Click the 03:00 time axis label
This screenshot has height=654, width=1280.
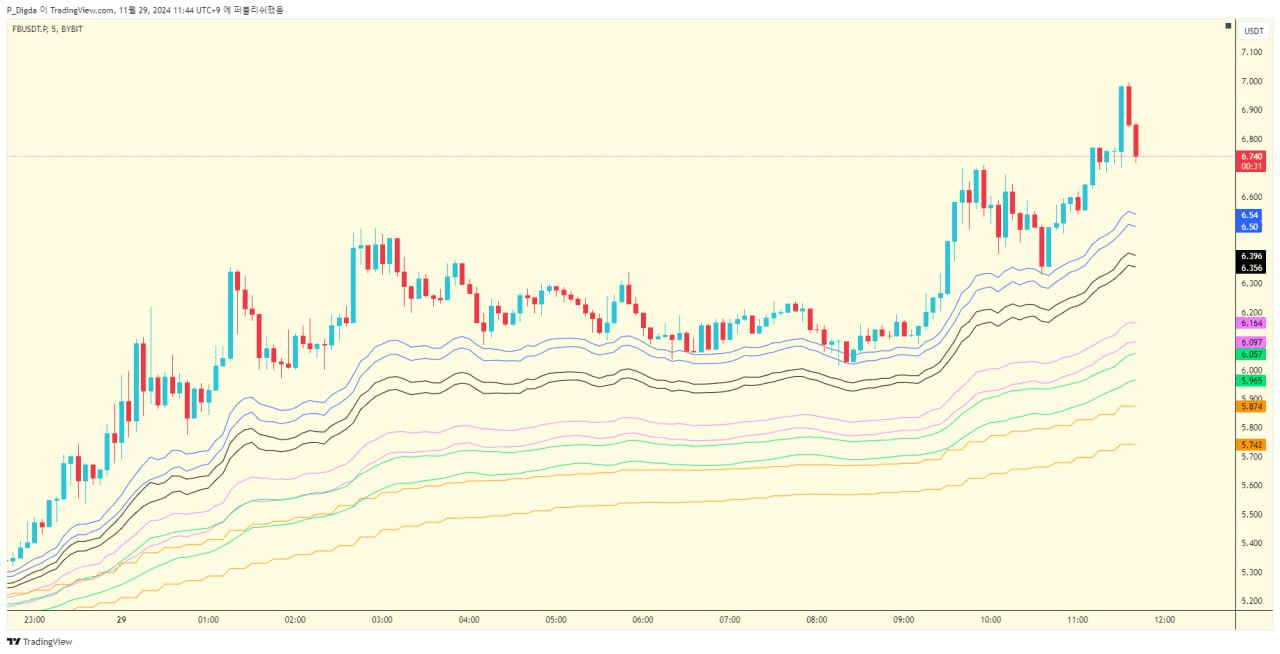(382, 620)
